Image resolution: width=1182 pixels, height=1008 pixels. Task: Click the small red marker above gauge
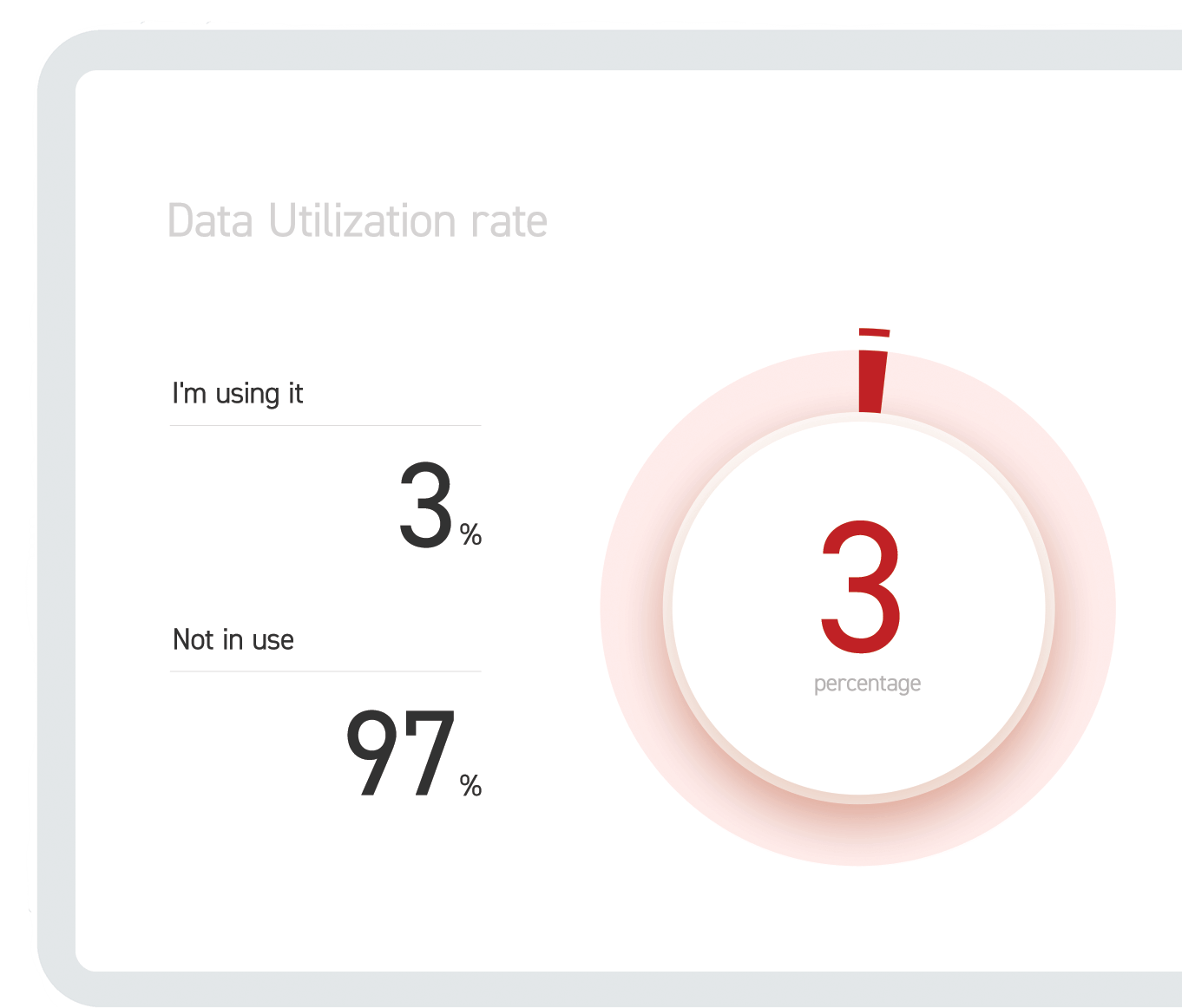coord(874,332)
